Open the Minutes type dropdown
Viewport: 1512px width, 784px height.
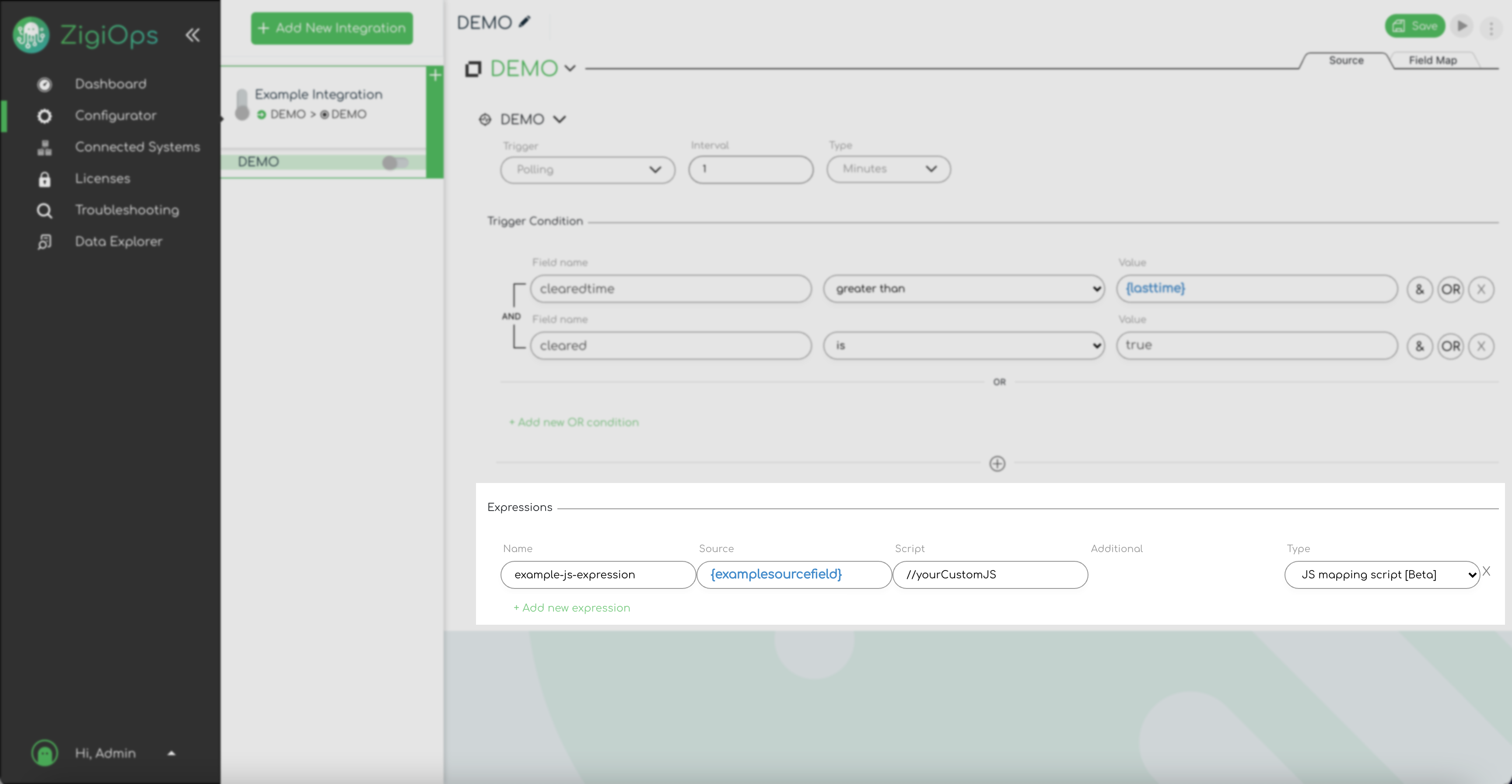coord(888,169)
